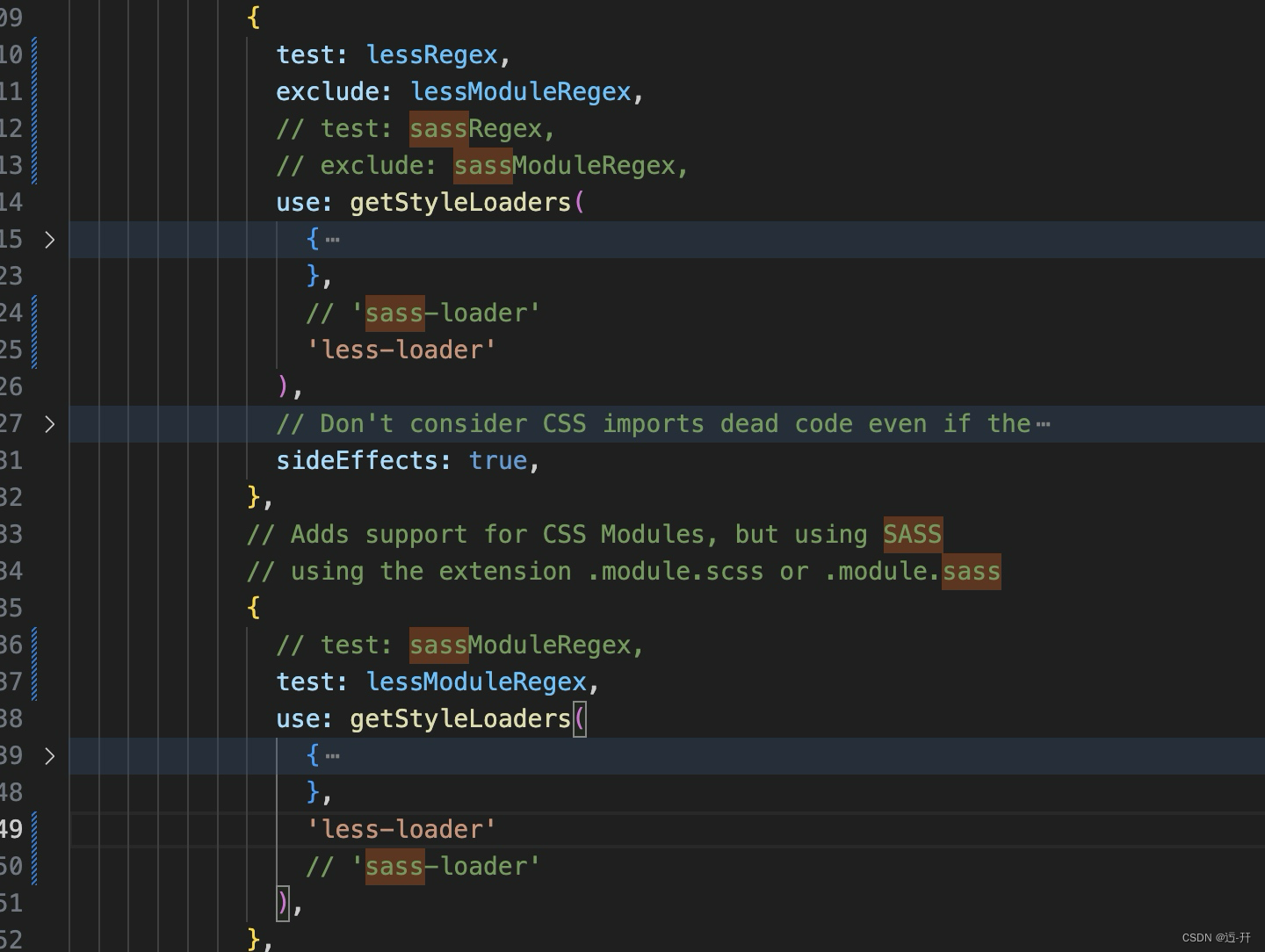The image size is (1265, 952).
Task: Click the pink closing parenthesis after 'less-loader'
Action: click(283, 386)
